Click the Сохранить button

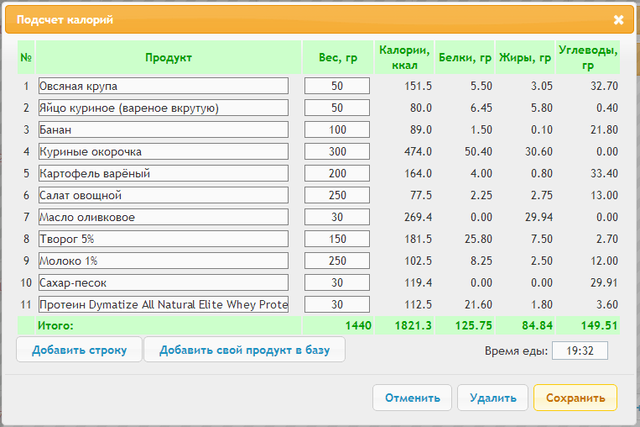click(x=575, y=398)
